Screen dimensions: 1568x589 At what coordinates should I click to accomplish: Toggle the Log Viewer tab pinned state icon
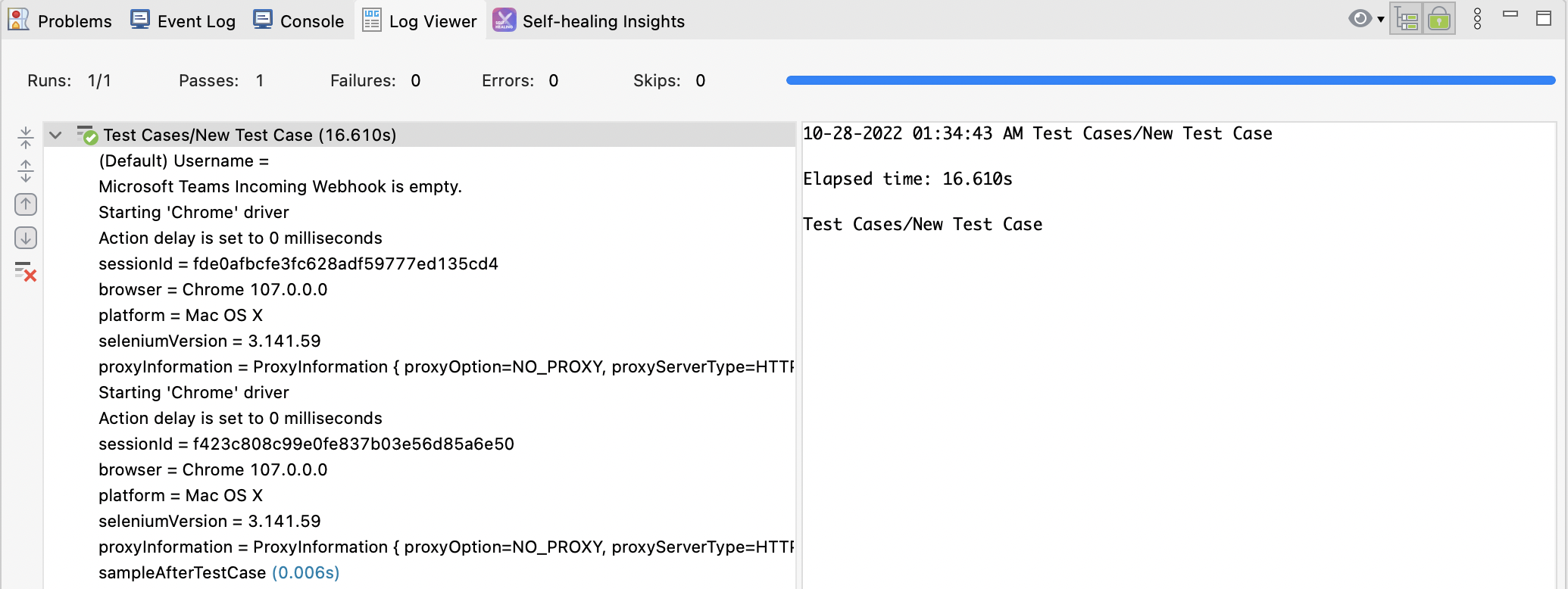371,20
